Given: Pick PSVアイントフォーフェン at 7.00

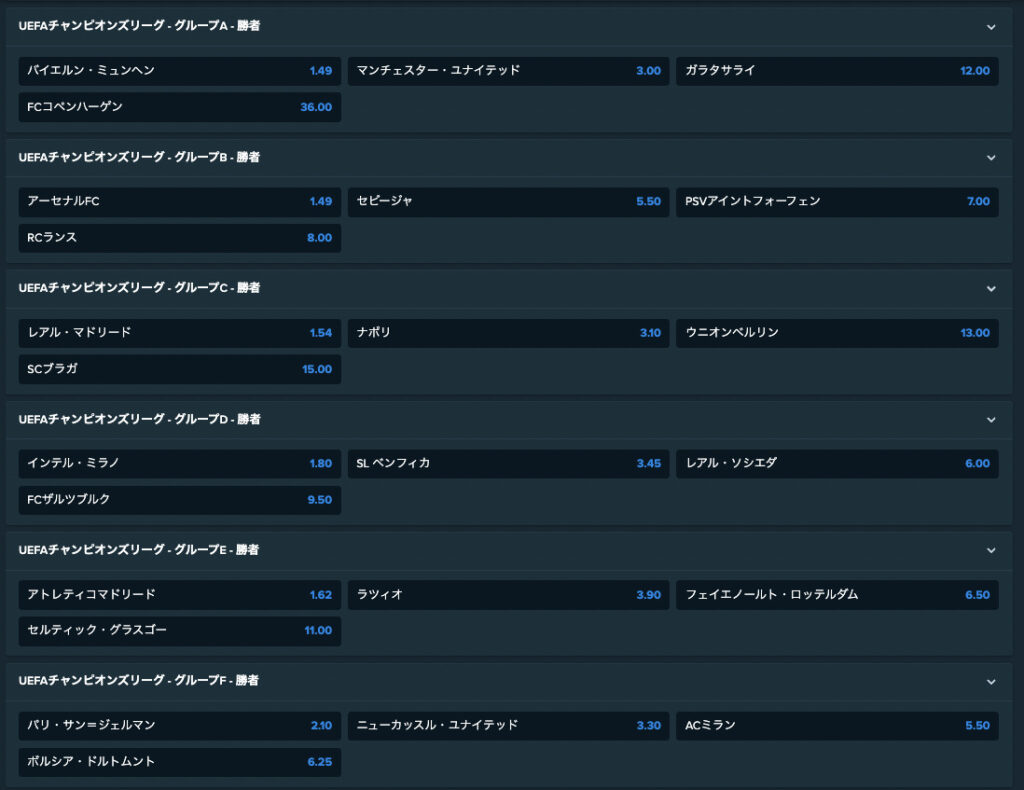Looking at the screenshot, I should pyautogui.click(x=837, y=202).
